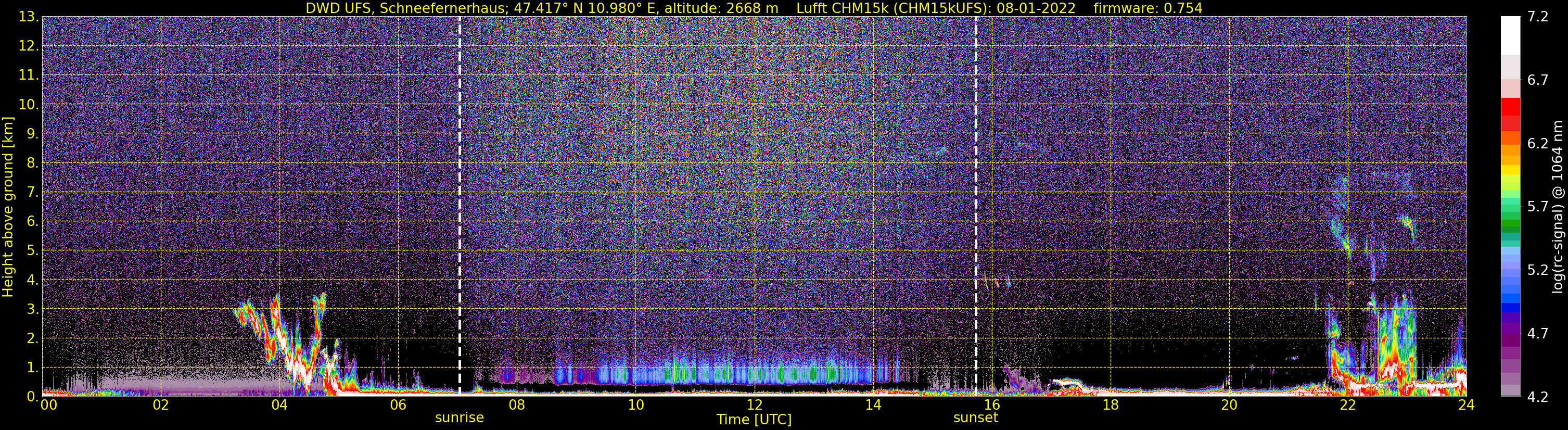Viewport: 1568px width, 430px height.
Task: Click the height axis tick label 3
Action: click(32, 309)
